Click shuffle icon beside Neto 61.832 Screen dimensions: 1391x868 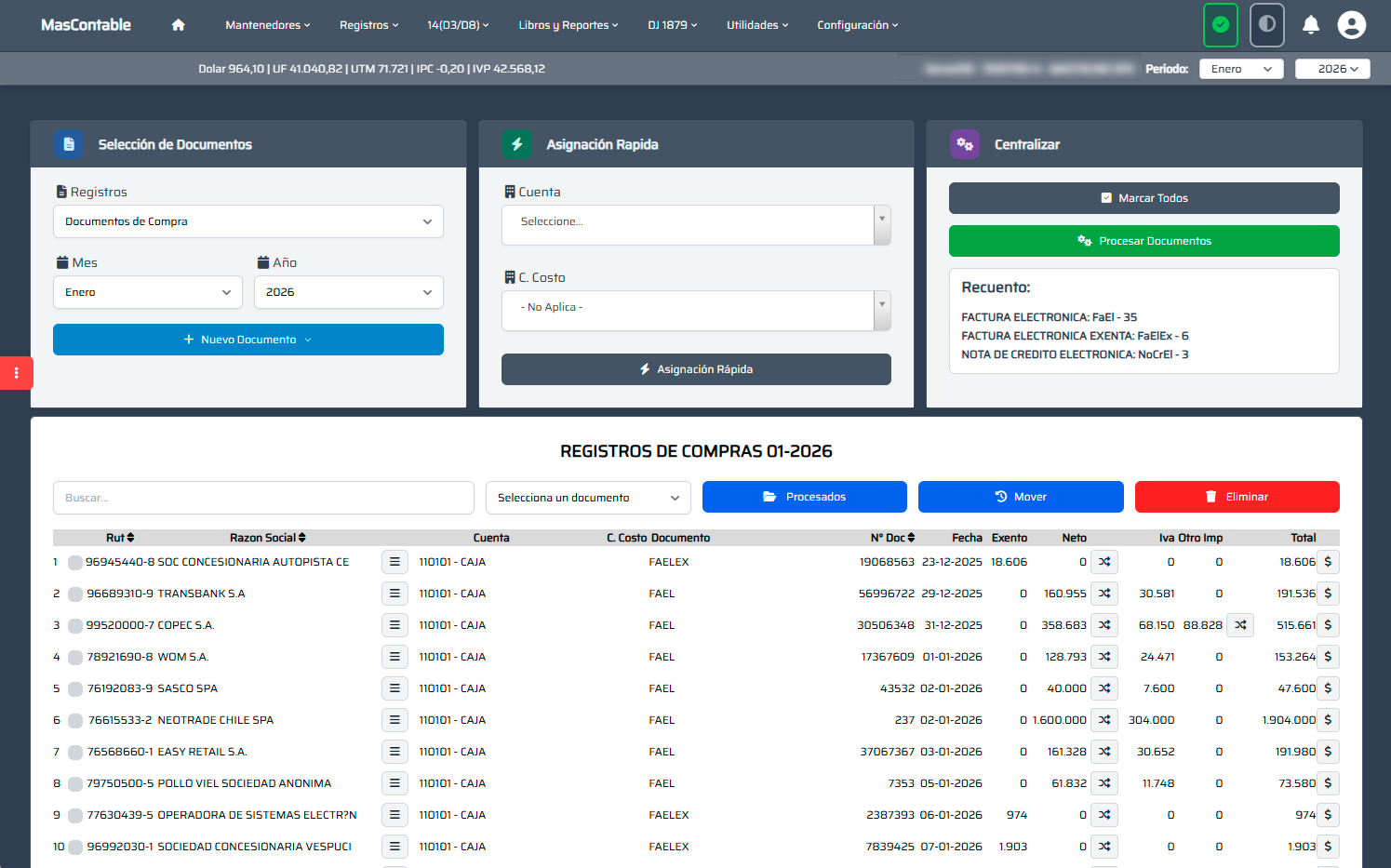coord(1104,783)
